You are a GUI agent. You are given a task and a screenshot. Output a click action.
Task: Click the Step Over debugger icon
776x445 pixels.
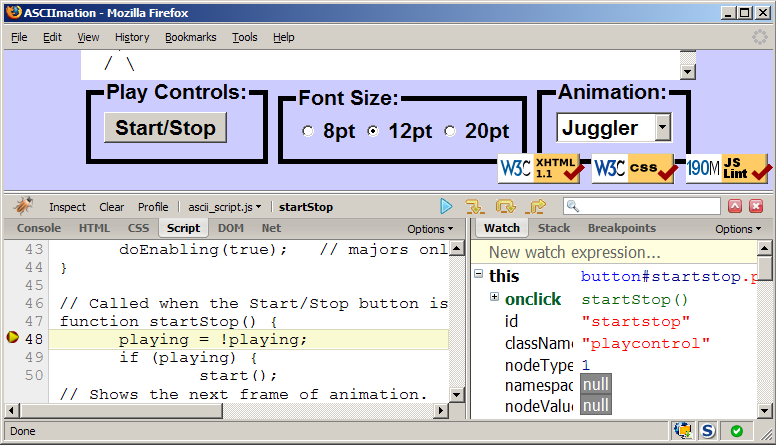(x=506, y=207)
